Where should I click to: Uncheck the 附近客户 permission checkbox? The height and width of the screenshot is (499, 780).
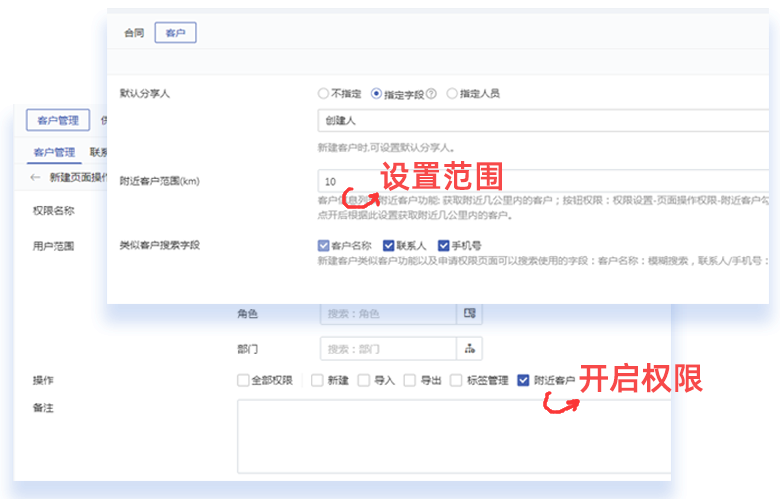pyautogui.click(x=523, y=380)
